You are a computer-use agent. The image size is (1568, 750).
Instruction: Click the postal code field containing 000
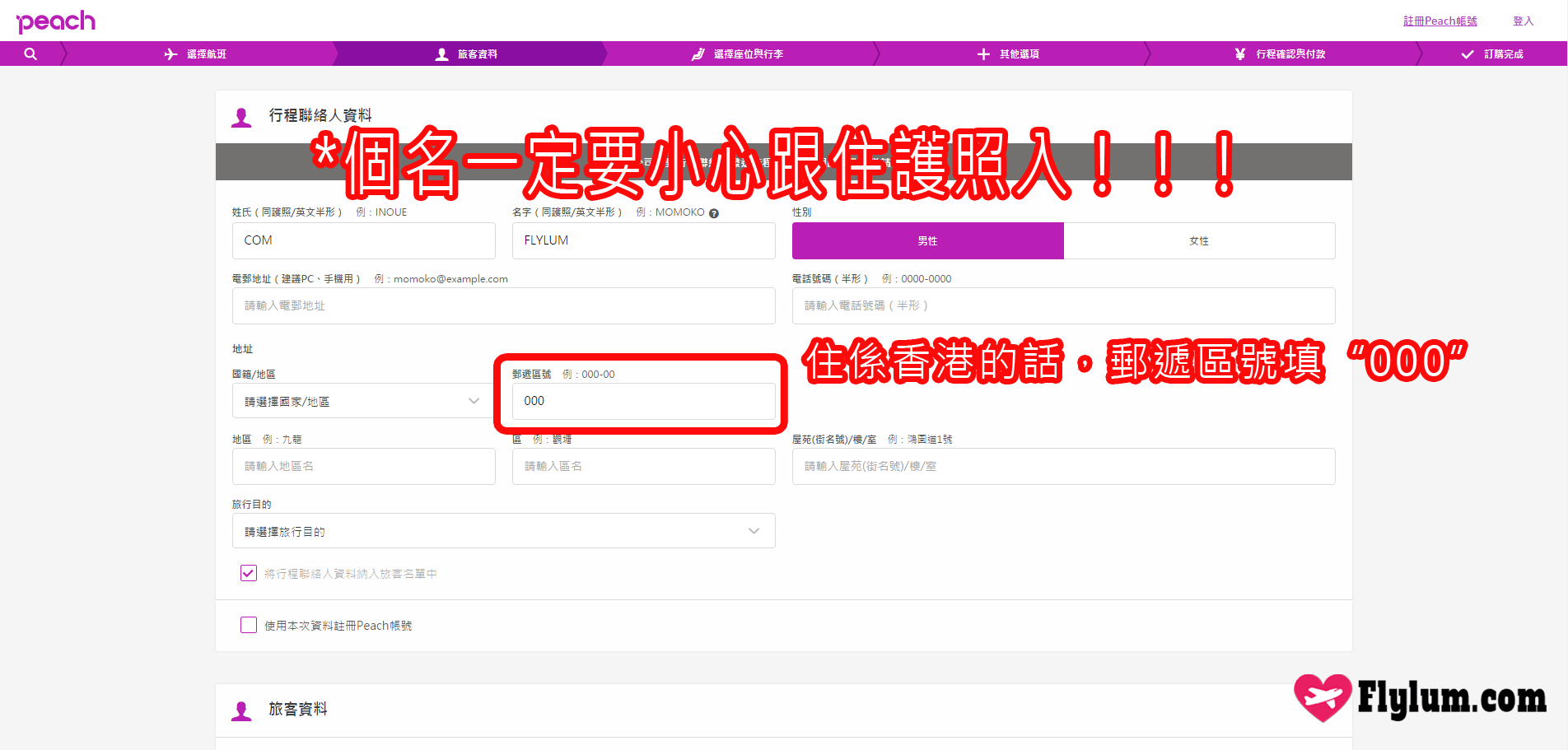click(642, 401)
